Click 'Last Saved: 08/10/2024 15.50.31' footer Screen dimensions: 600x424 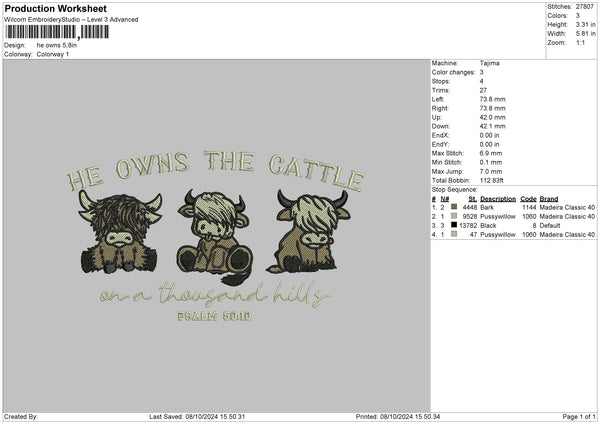point(197,416)
